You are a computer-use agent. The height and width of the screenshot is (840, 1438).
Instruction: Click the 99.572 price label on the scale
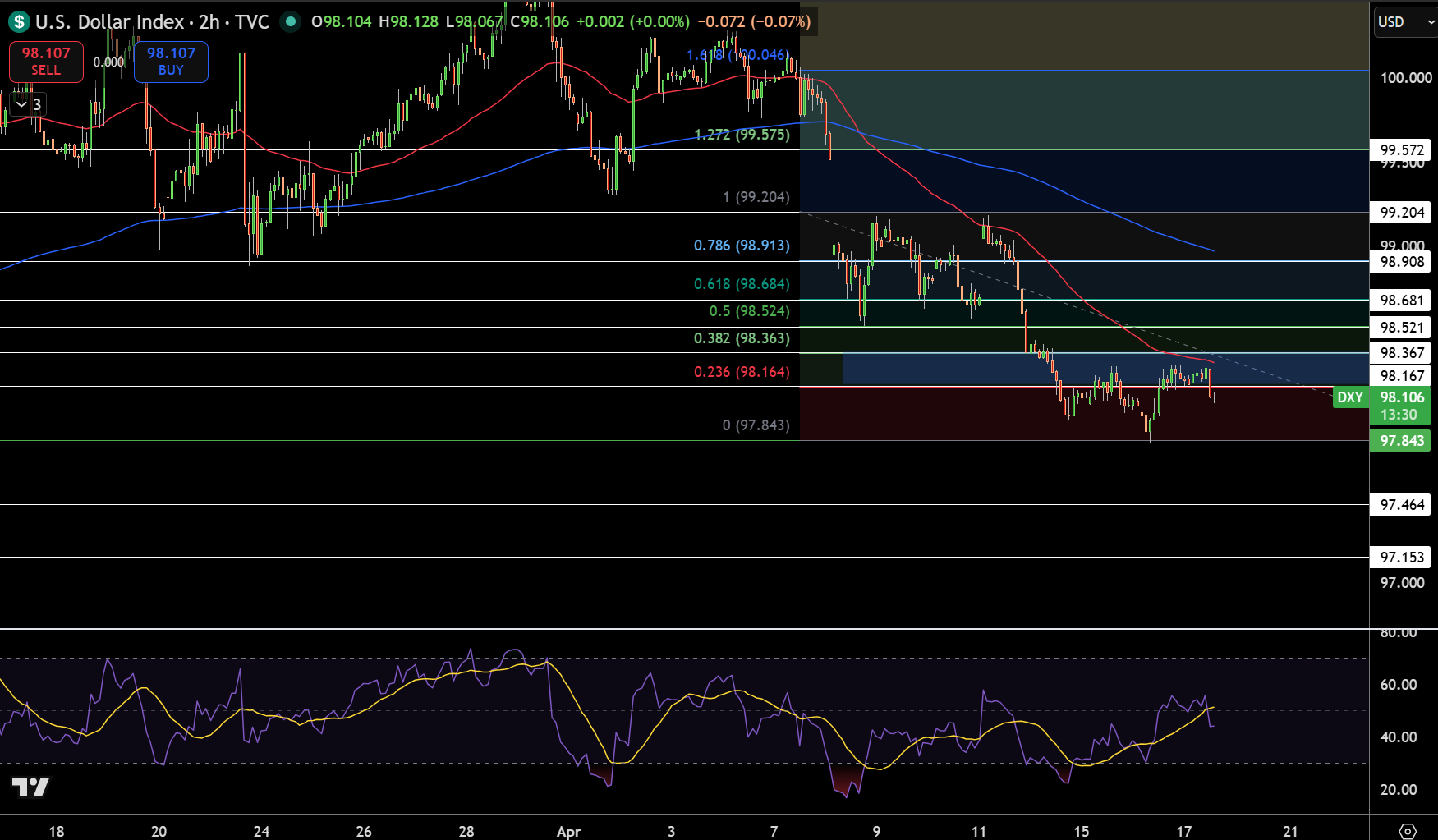1401,150
